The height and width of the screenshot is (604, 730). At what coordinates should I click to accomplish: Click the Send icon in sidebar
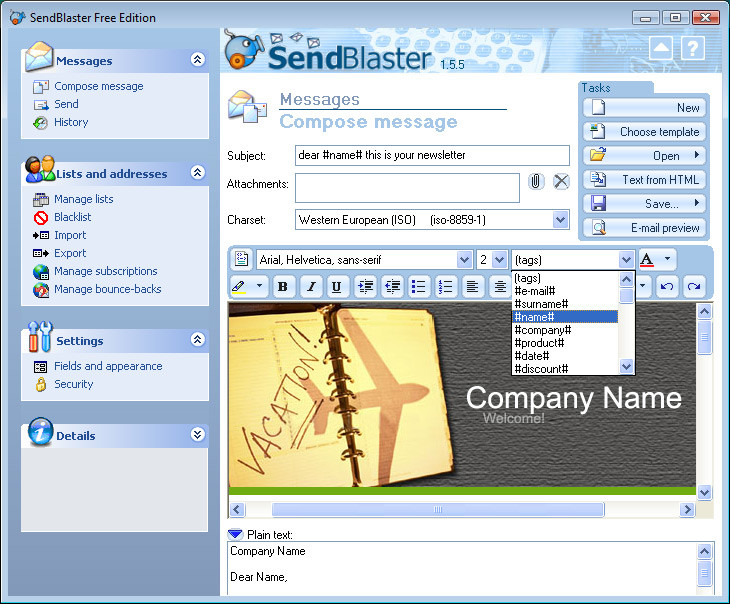[x=41, y=105]
